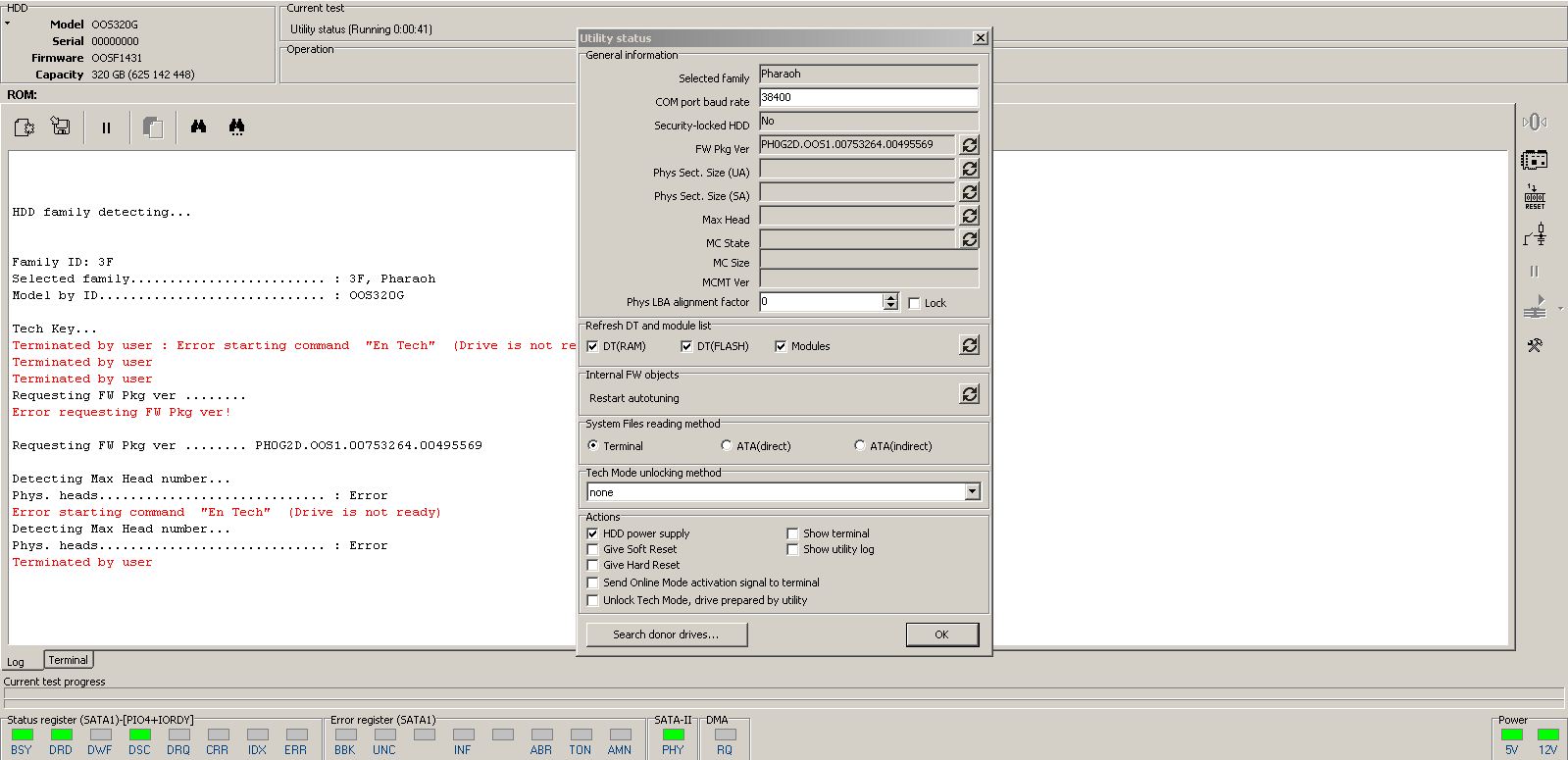Viewport: 1568px width, 760px height.
Task: Click the drive sleep/standby icon in right sidebar
Action: 1535,122
